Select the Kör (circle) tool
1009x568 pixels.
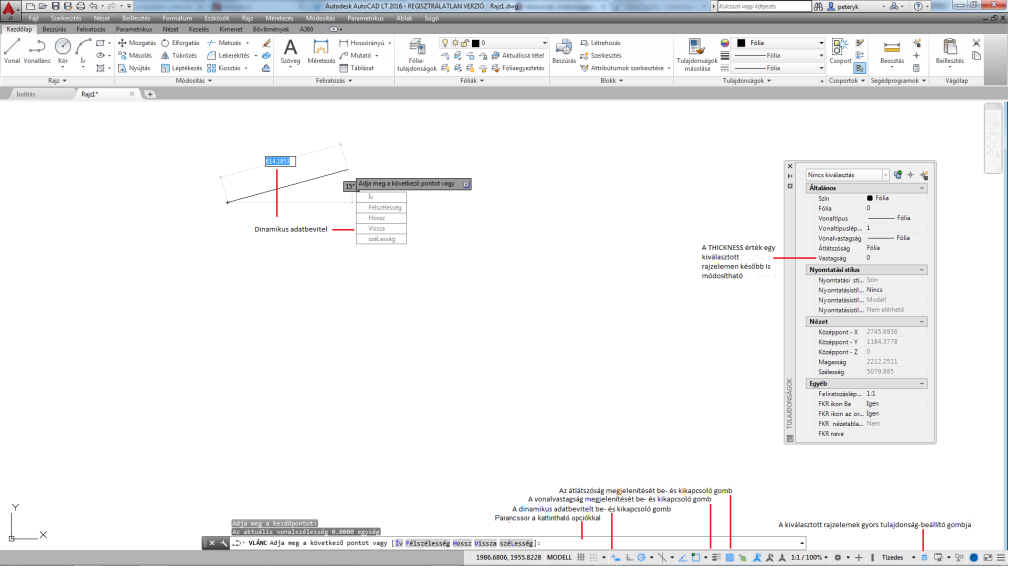pyautogui.click(x=62, y=51)
